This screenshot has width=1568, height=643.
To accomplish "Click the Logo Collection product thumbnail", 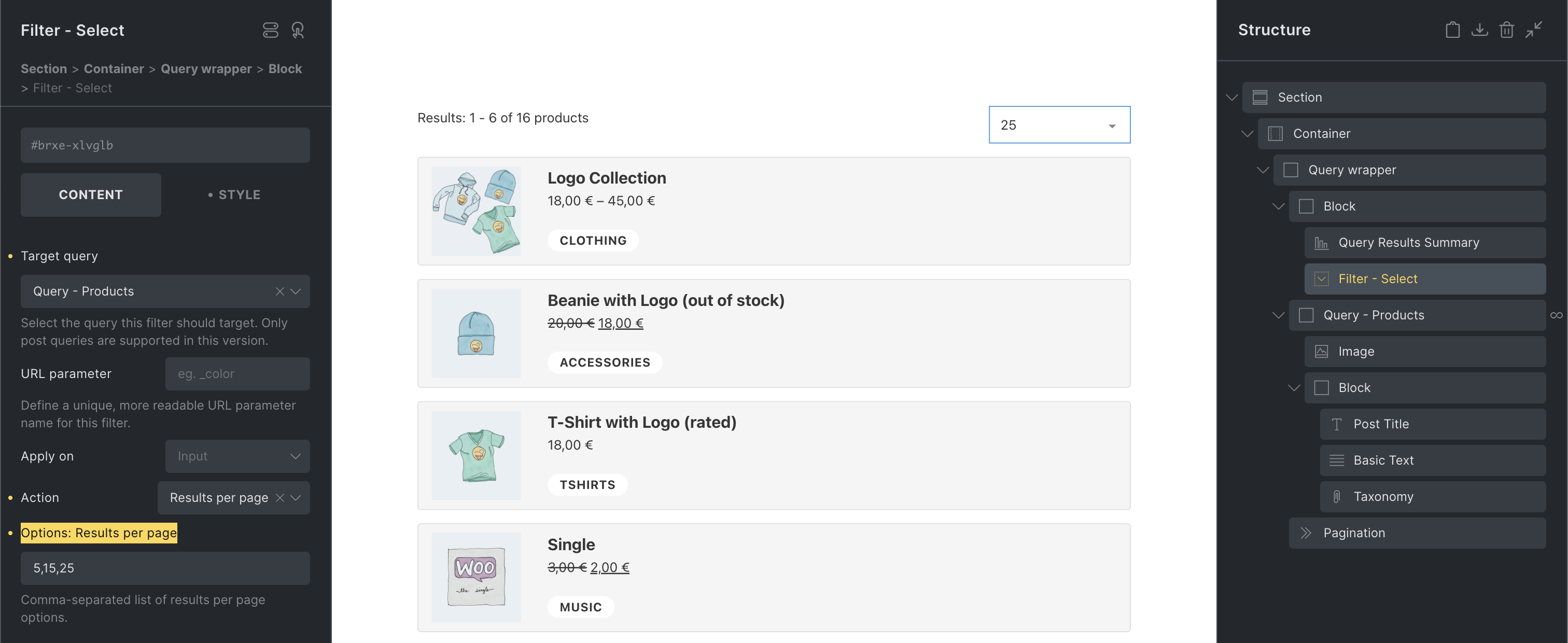I will coord(476,211).
